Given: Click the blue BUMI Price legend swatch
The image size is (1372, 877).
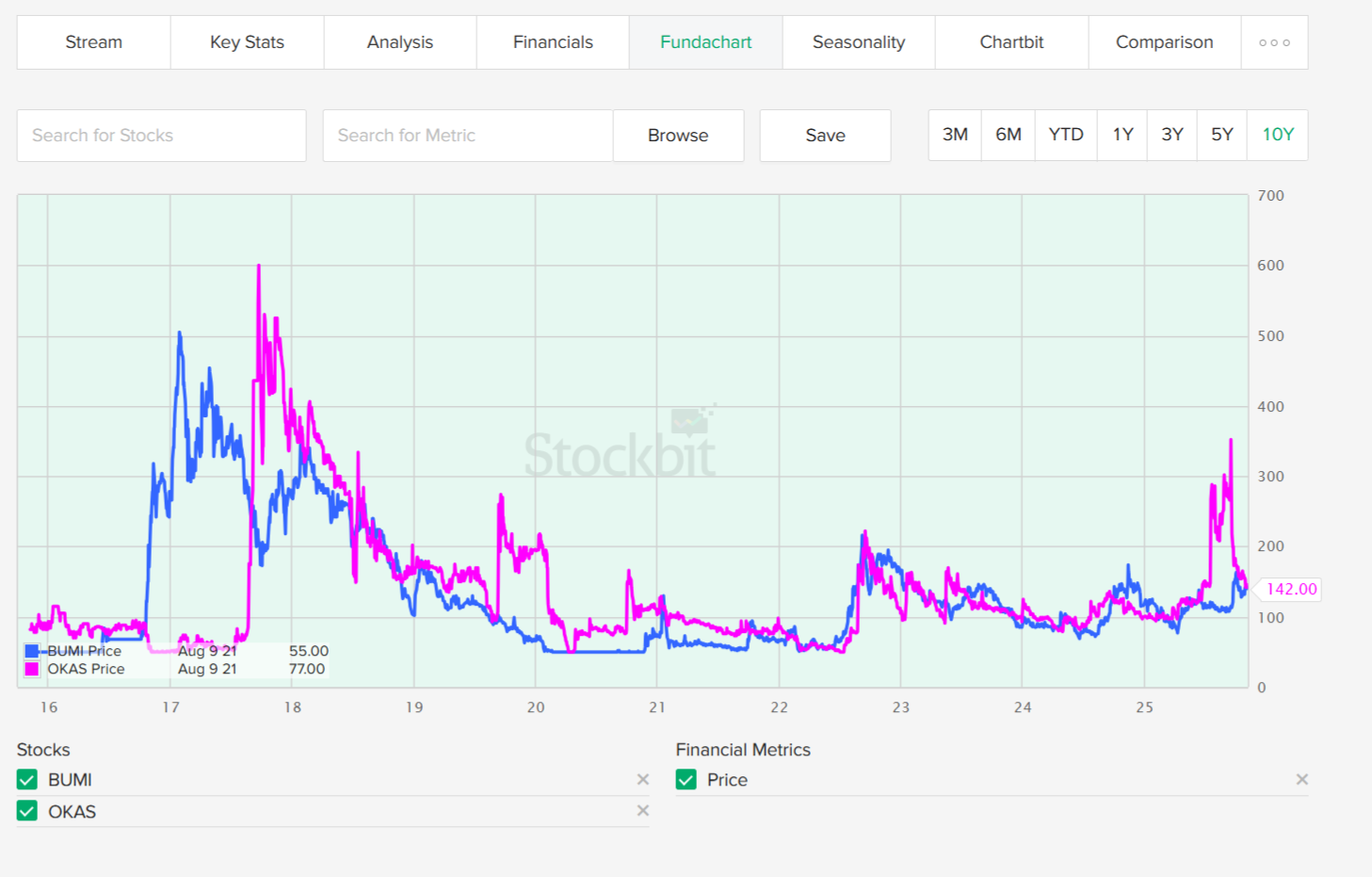Looking at the screenshot, I should [32, 651].
